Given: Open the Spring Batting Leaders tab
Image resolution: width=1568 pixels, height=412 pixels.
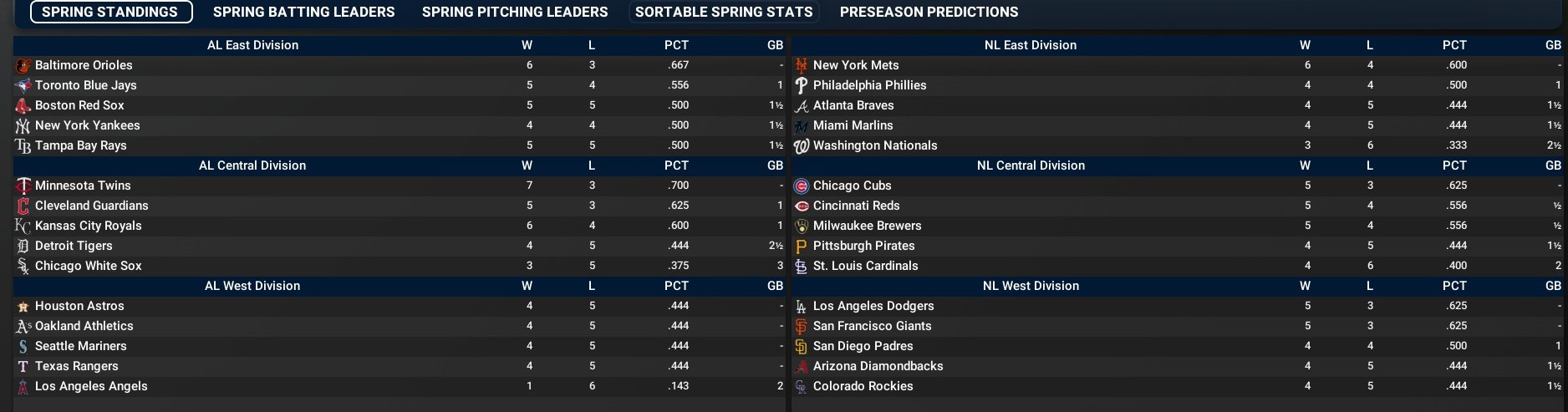Looking at the screenshot, I should pos(303,12).
